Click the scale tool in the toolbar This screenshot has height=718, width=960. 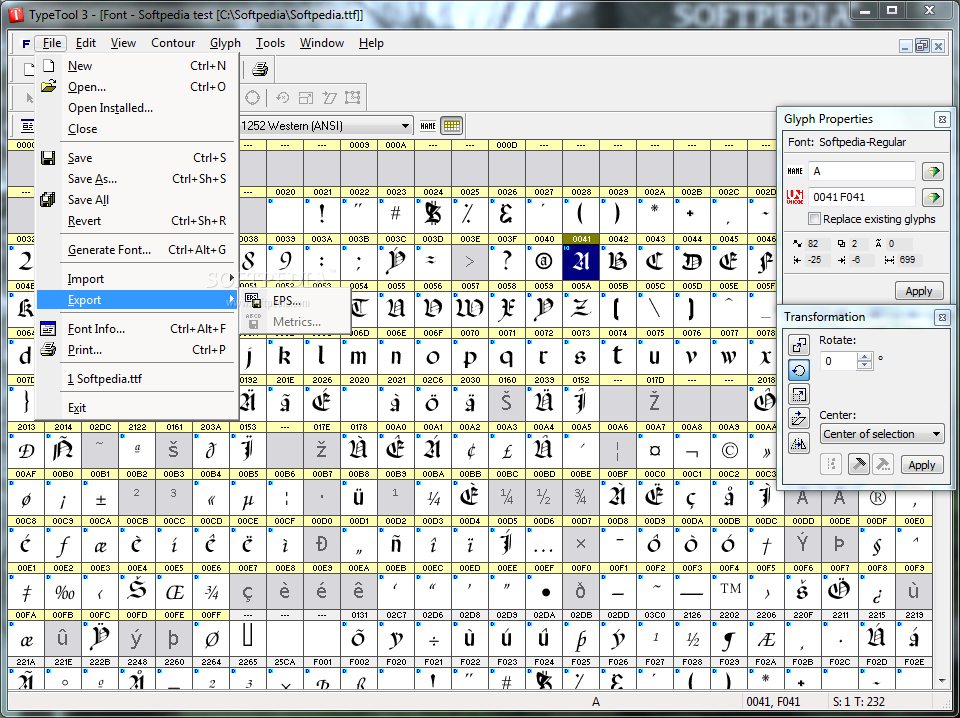click(x=306, y=98)
